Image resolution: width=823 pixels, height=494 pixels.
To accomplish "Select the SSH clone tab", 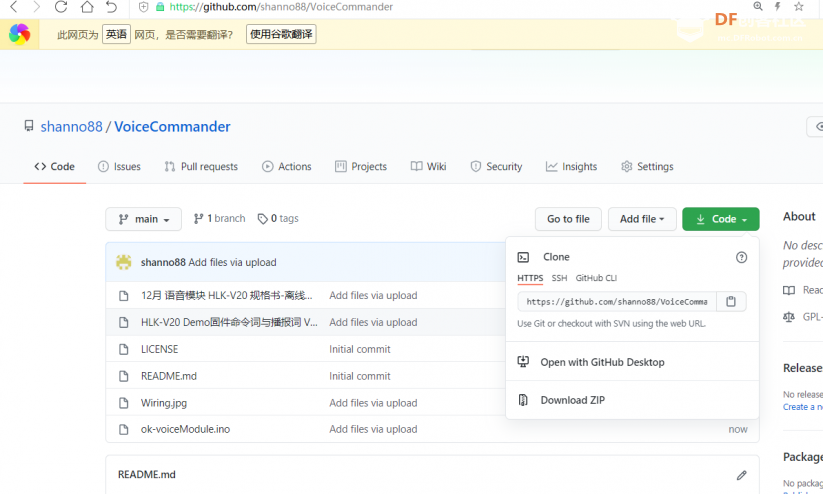I will (559, 278).
